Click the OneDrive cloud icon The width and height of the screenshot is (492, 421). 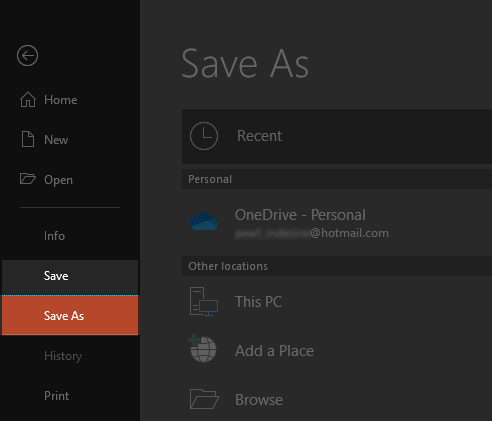click(204, 221)
